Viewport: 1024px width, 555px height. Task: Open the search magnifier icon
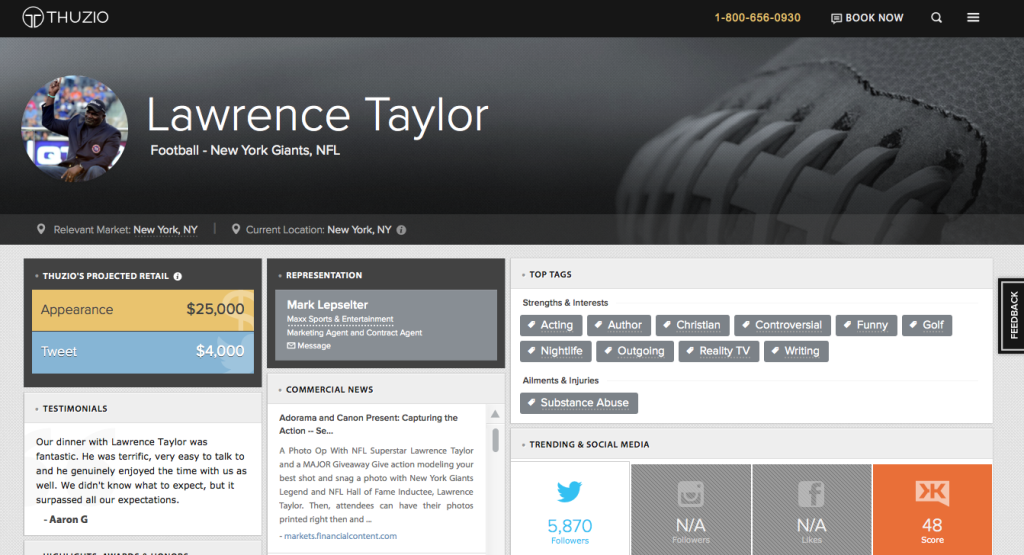click(x=936, y=18)
